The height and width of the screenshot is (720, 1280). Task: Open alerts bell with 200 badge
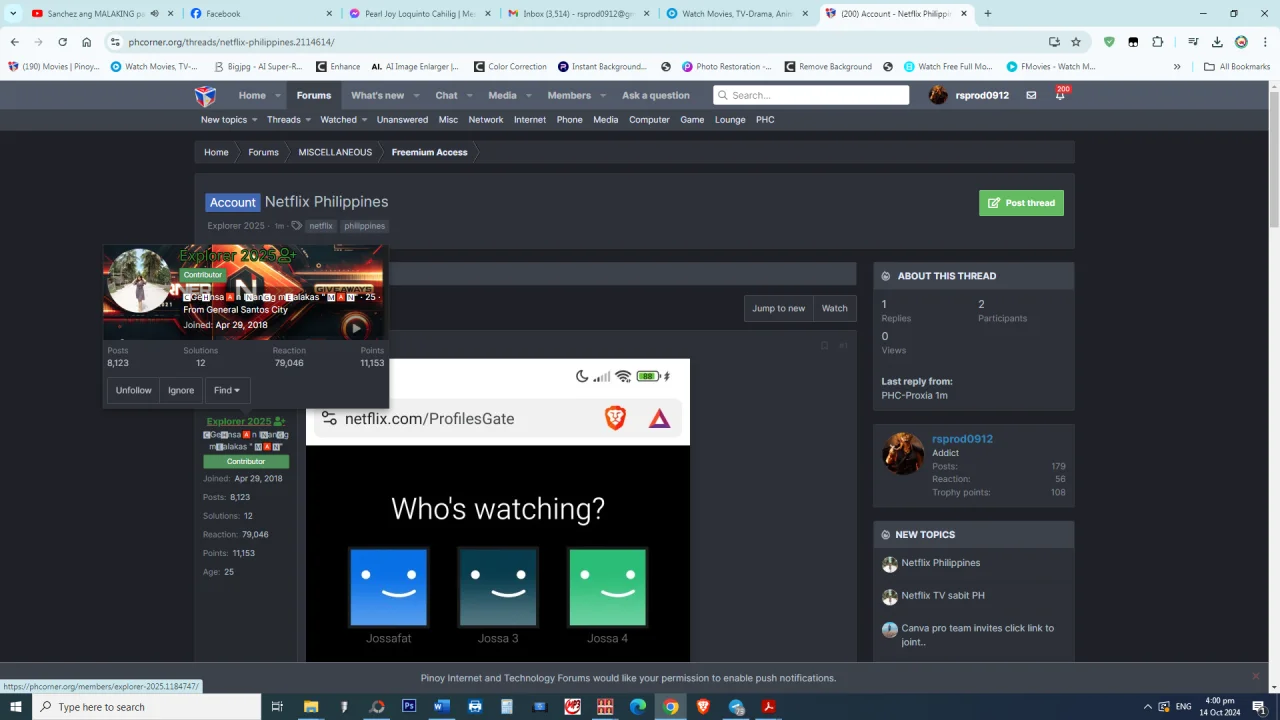click(x=1060, y=95)
